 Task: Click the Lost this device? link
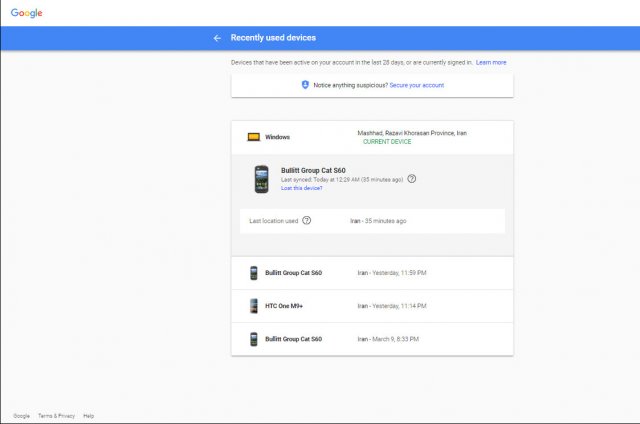[x=302, y=188]
